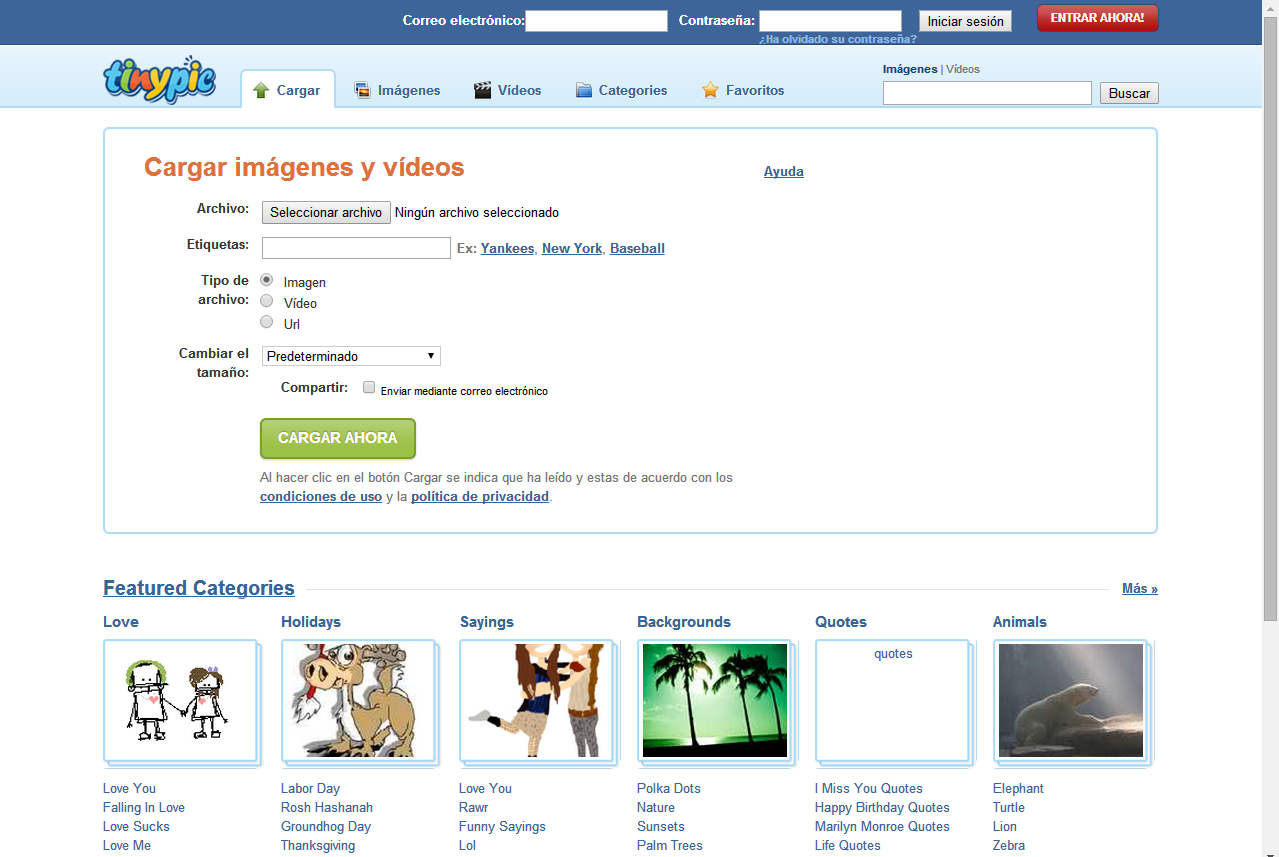The image size is (1279, 857).
Task: Click the polar bear thumbnail under Animals
Action: 1071,700
